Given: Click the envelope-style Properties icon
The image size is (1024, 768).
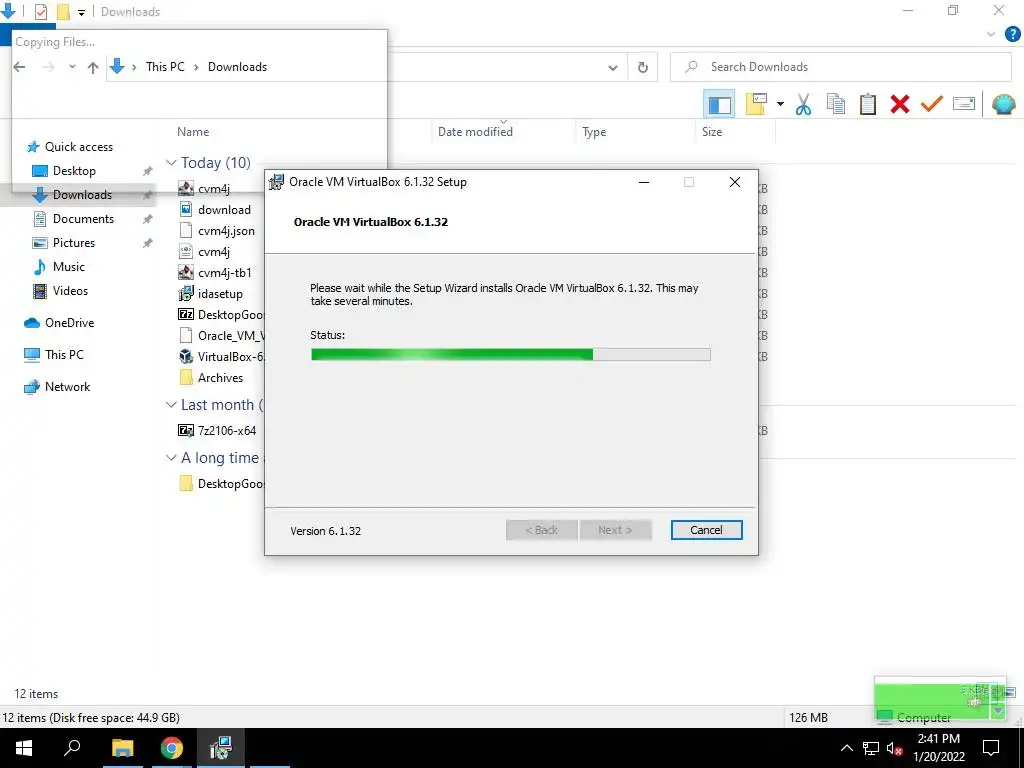Looking at the screenshot, I should point(964,104).
